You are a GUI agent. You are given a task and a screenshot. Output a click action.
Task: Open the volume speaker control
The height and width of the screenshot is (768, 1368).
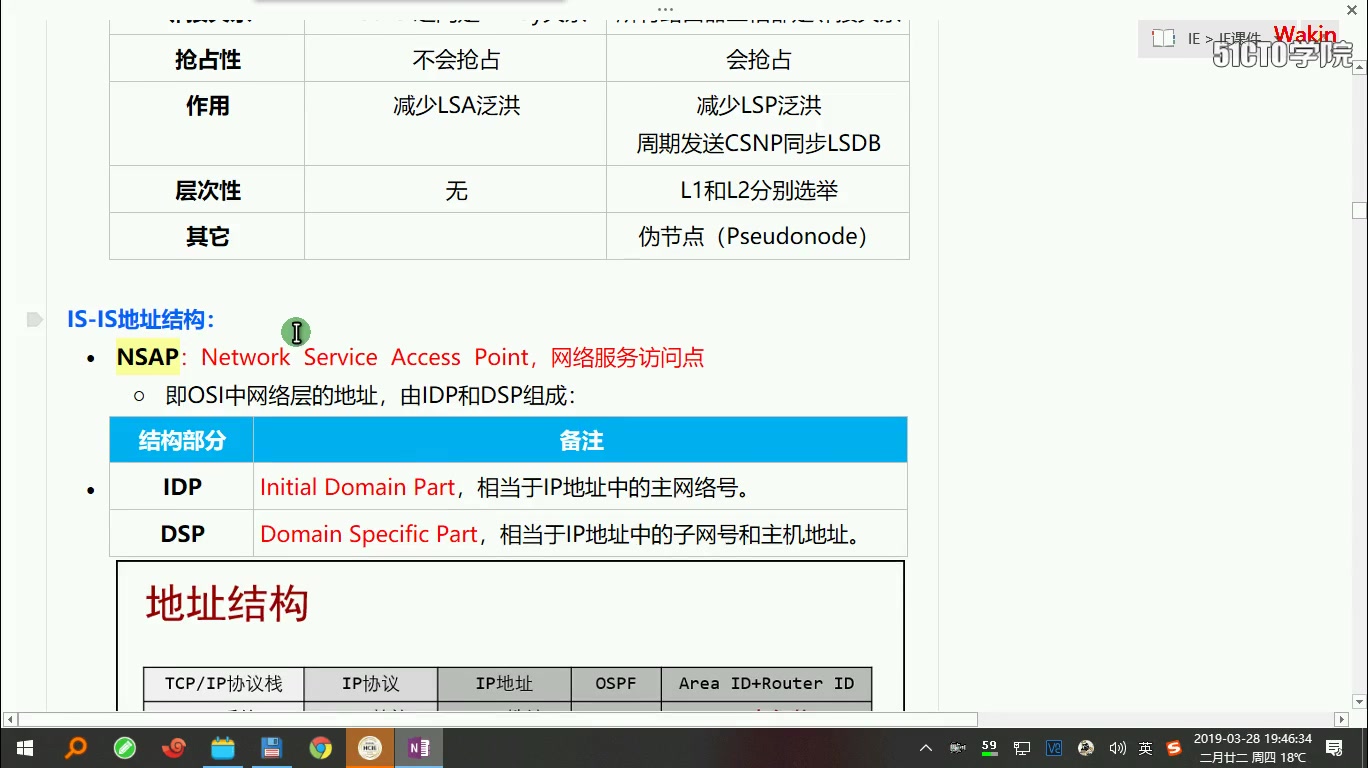coord(1117,748)
